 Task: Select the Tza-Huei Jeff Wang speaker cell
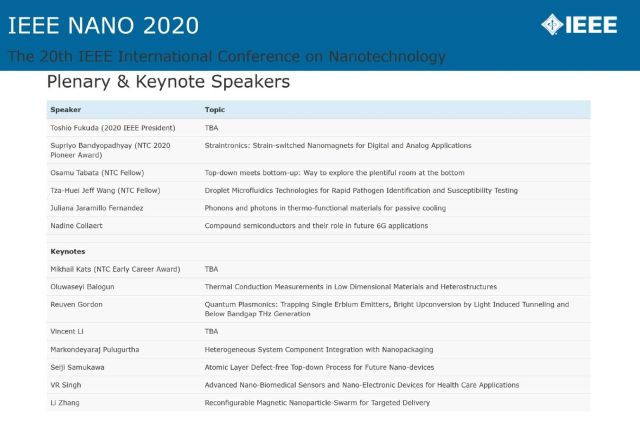pos(105,190)
